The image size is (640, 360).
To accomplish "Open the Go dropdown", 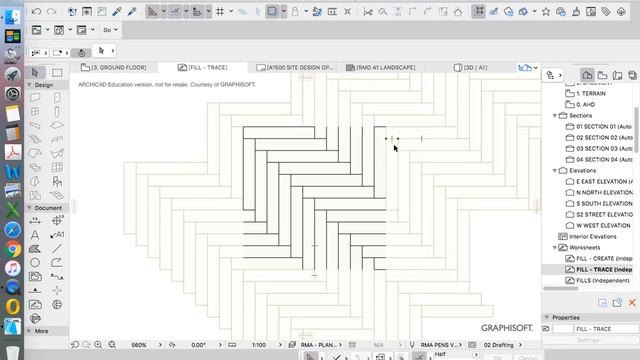I will point(110,30).
